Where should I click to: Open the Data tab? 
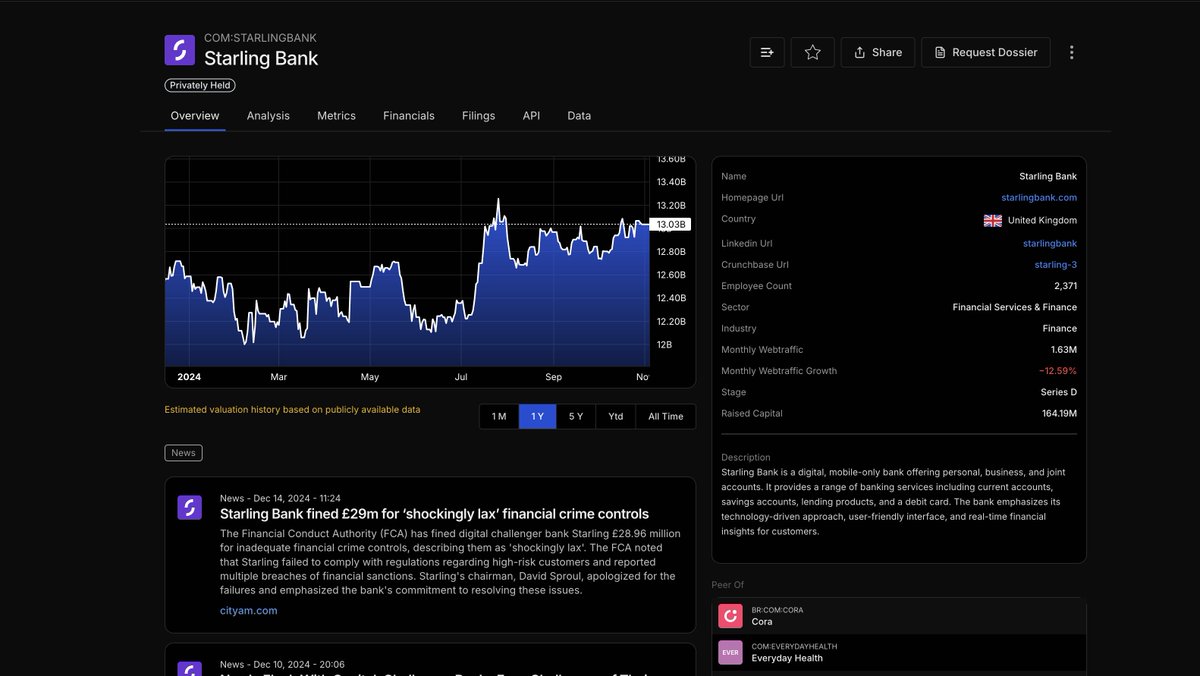coord(579,116)
